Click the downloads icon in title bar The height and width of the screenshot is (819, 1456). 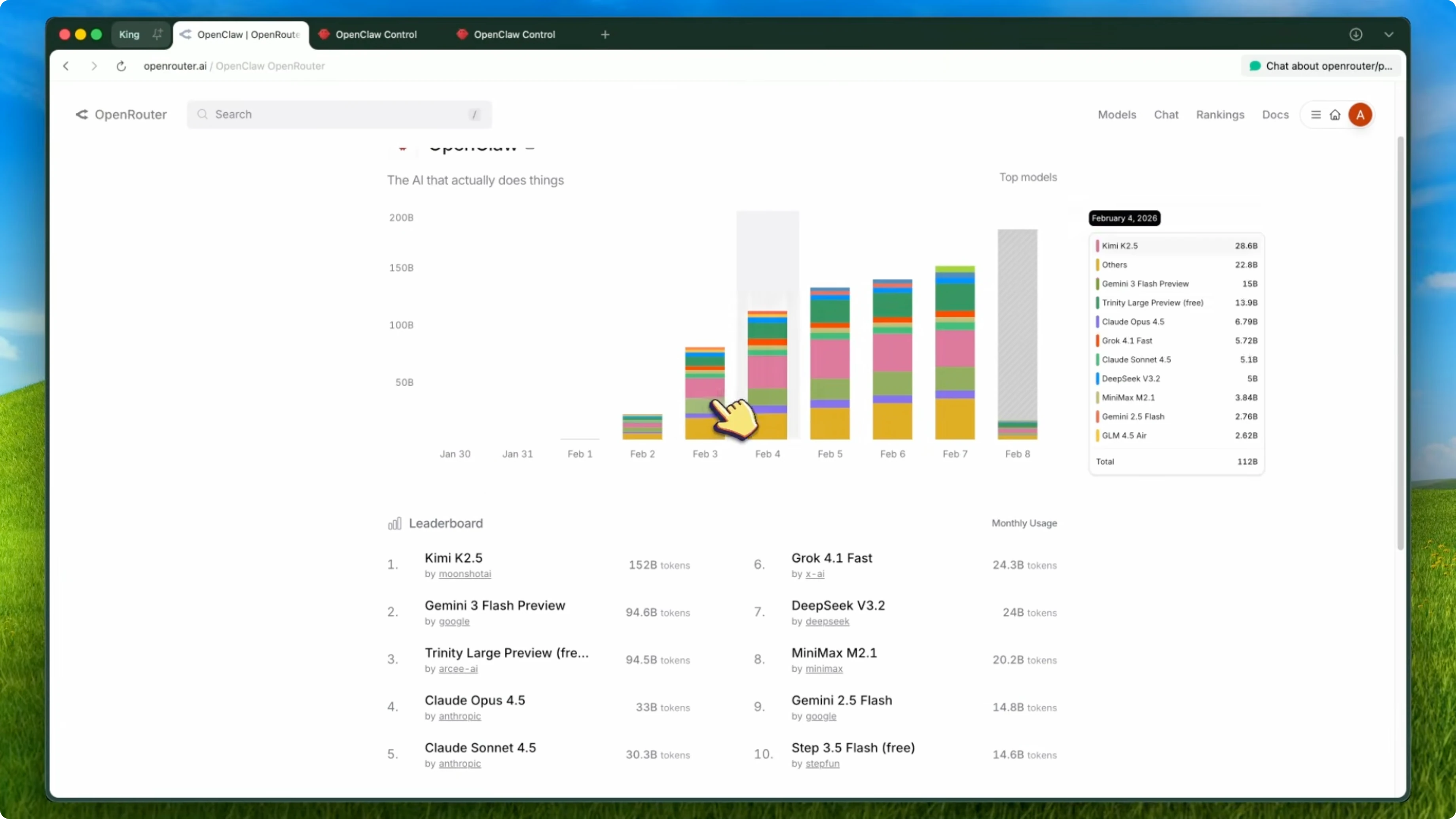click(1356, 34)
